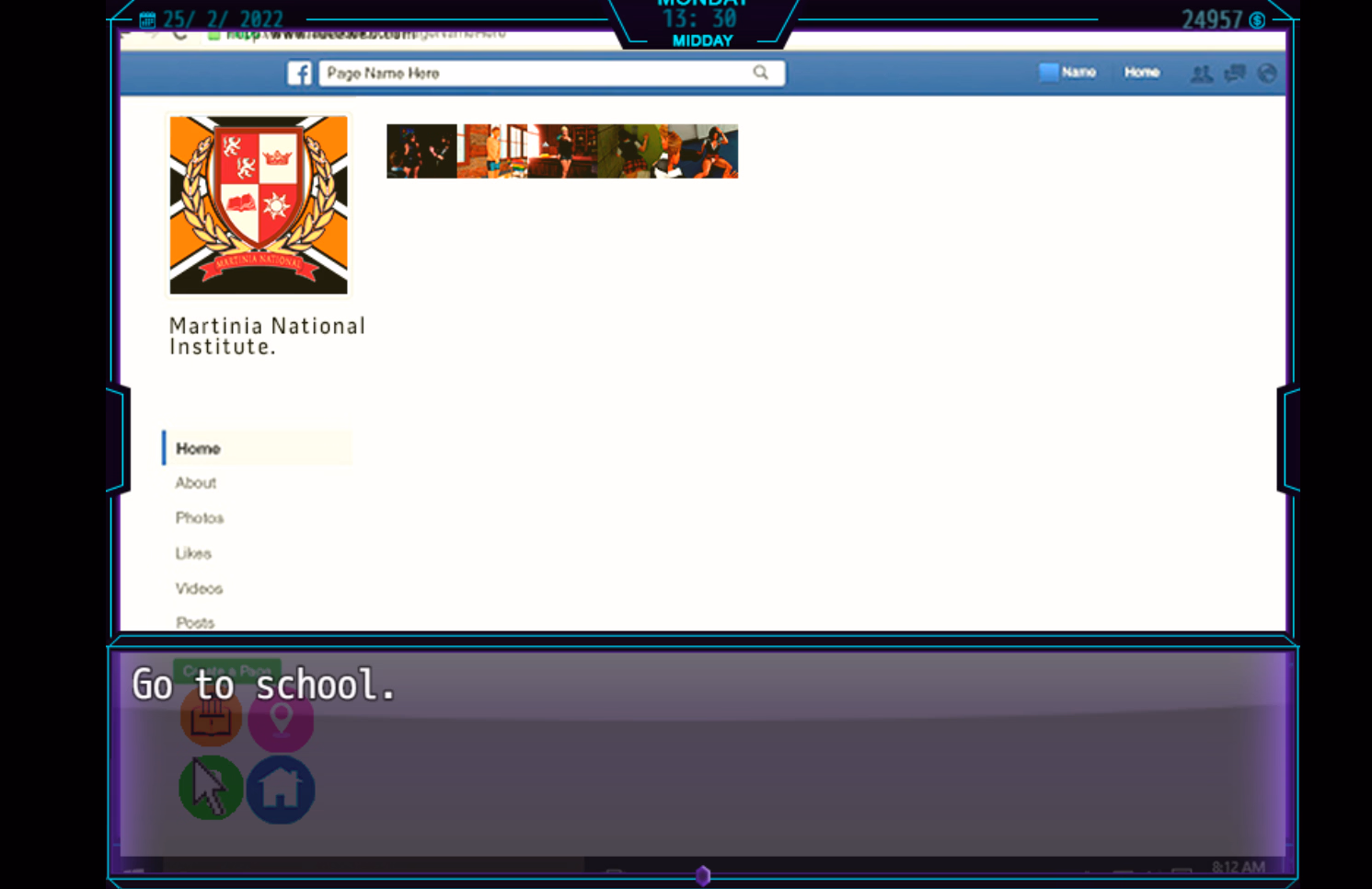Viewport: 1372px width, 889px height.
Task: Open the messages chat icon
Action: click(x=1235, y=73)
